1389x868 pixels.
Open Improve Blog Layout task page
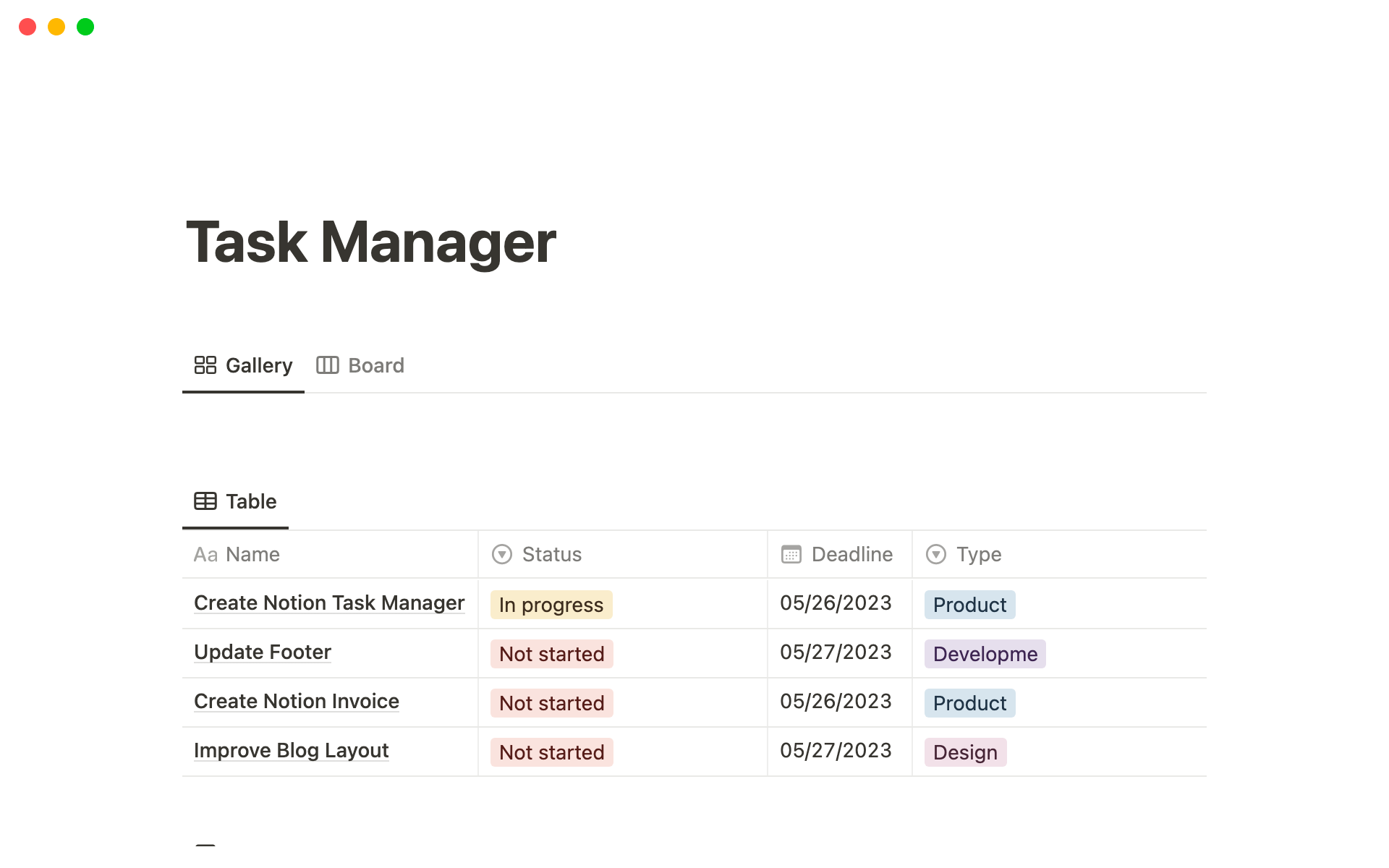291,751
